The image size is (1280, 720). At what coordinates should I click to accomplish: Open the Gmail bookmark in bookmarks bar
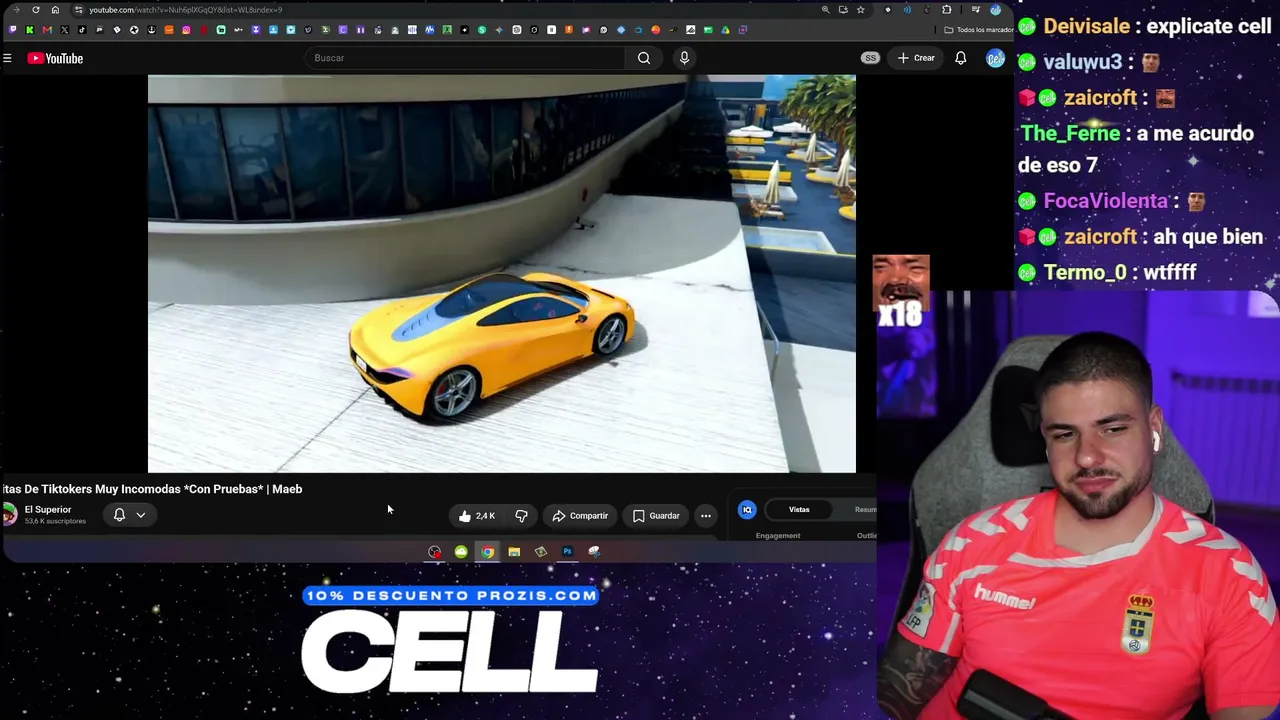point(47,30)
